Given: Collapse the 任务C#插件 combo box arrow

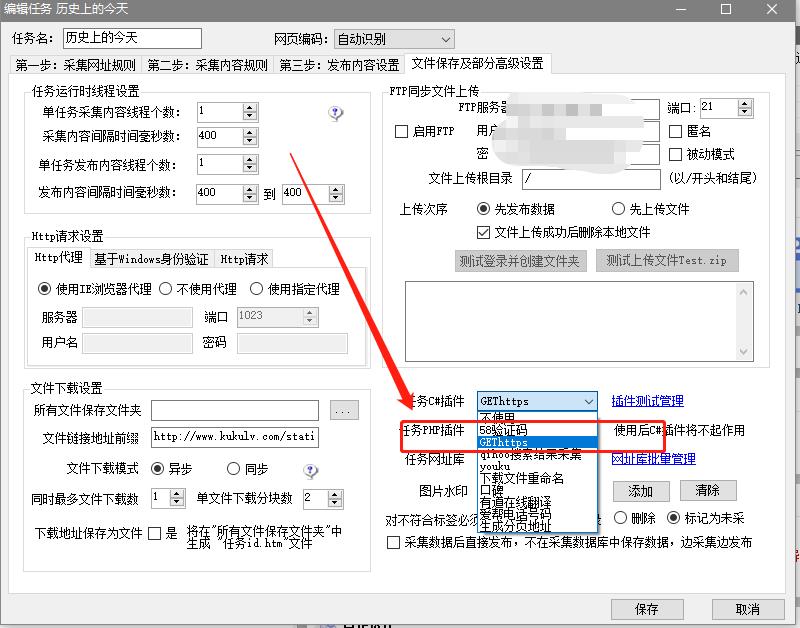Looking at the screenshot, I should click(589, 401).
